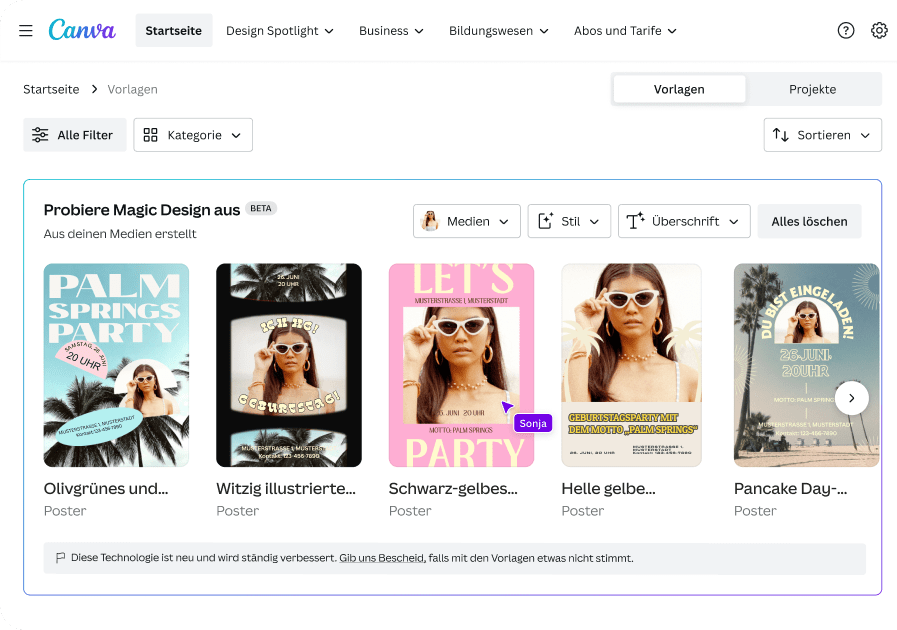
Task: Open the Design Spotlight dropdown
Action: tap(280, 31)
